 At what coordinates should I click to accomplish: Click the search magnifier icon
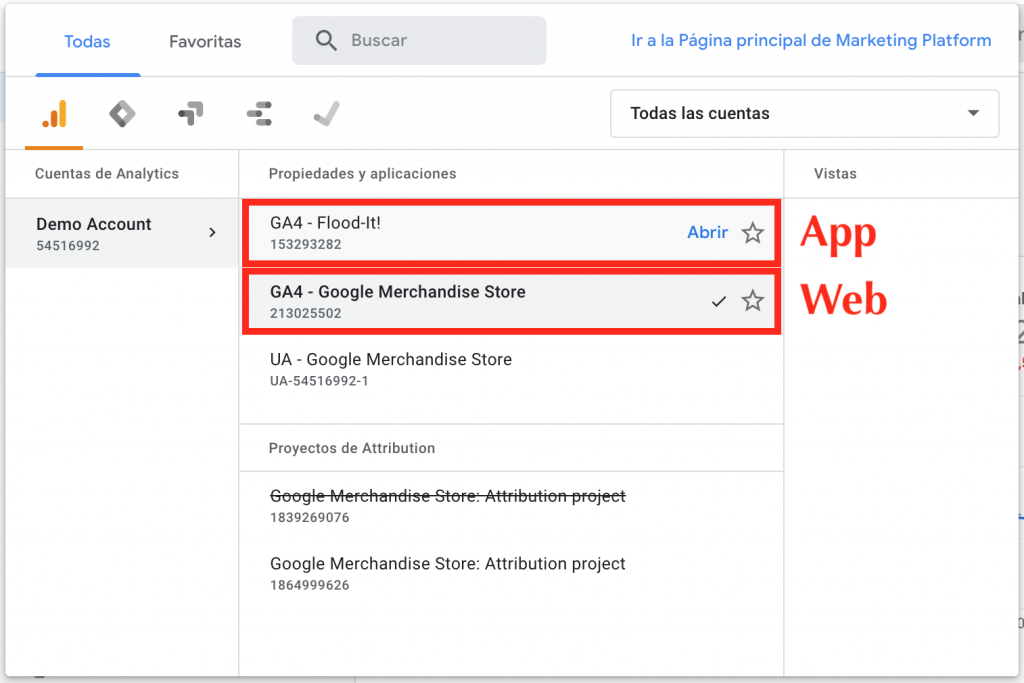[326, 40]
